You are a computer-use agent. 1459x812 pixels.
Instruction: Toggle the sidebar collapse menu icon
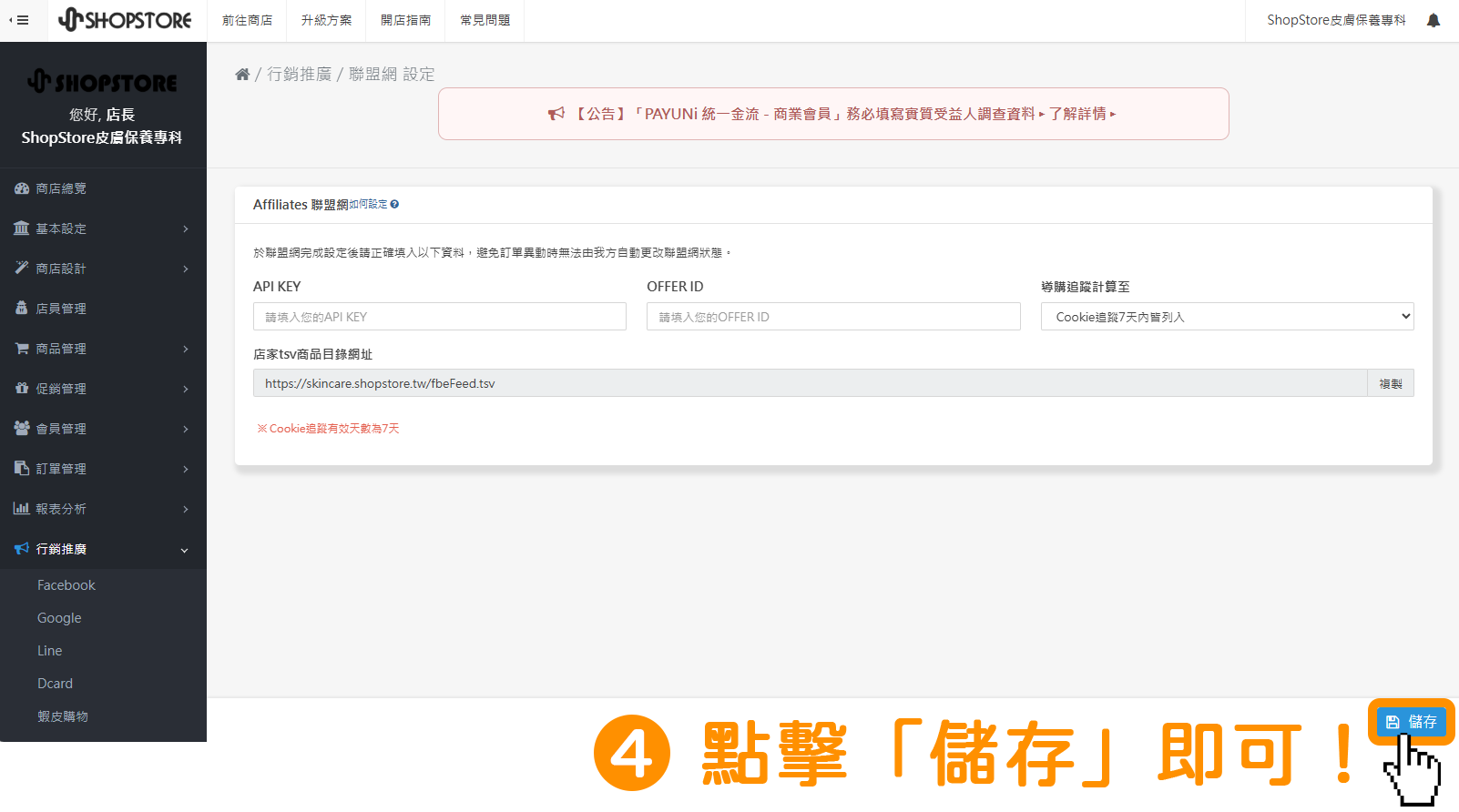19,20
